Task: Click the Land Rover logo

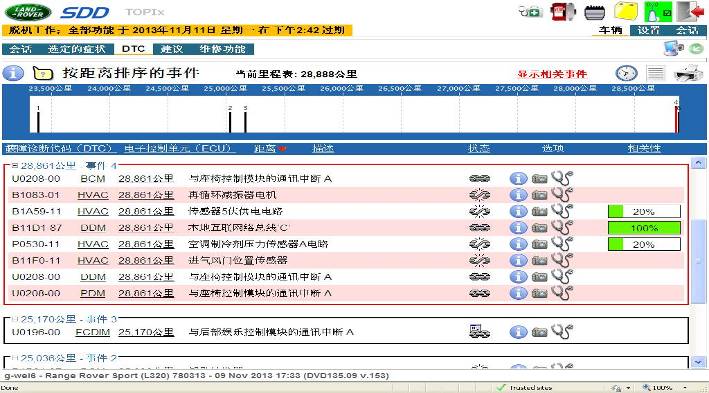Action: [x=28, y=12]
